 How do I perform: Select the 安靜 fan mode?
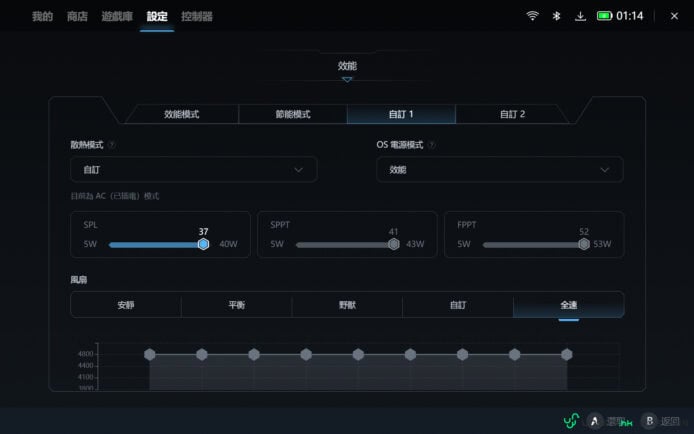point(125,305)
